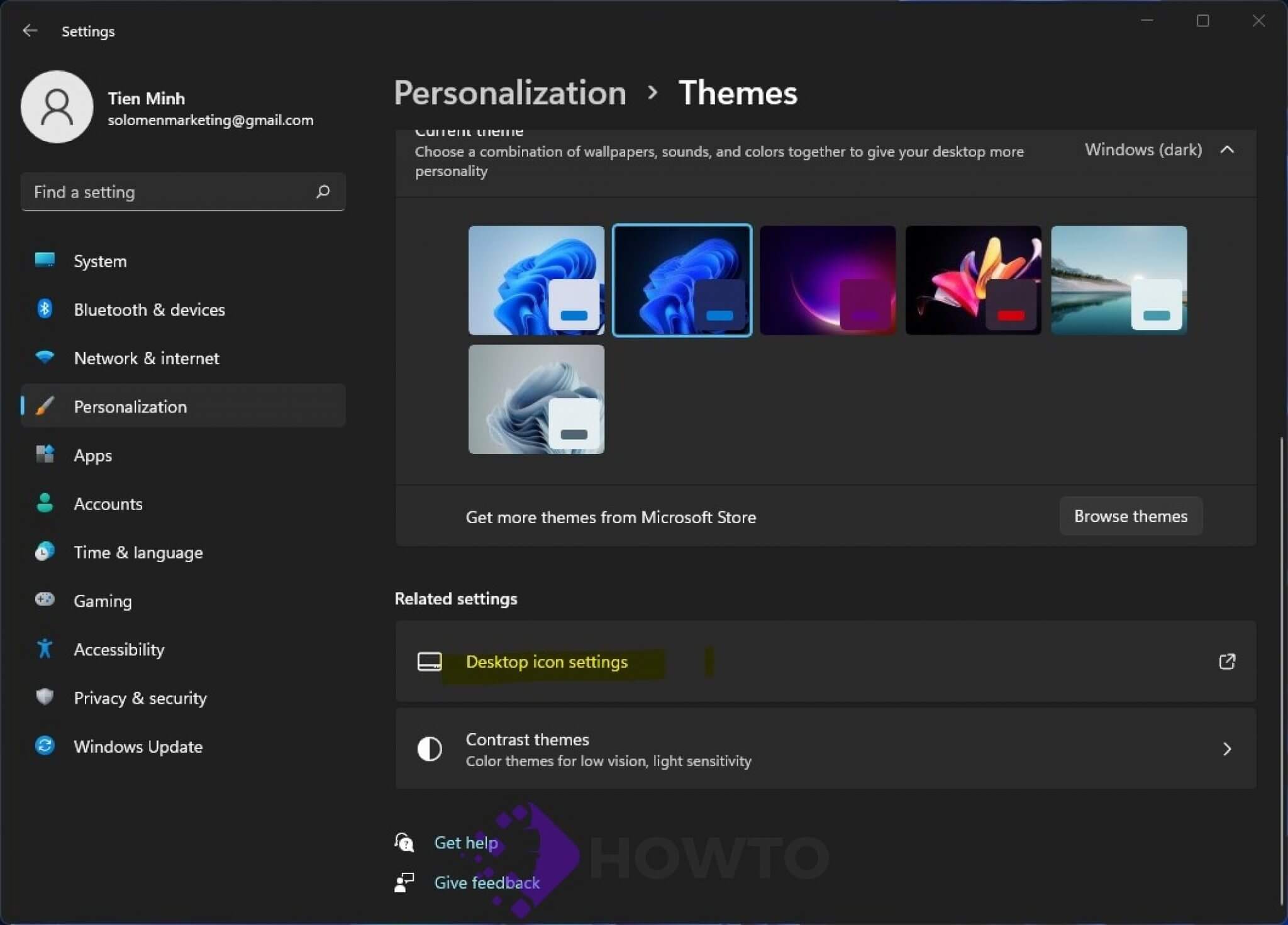Select the gray Flow theme thumbnail
This screenshot has width=1288, height=925.
tap(536, 399)
